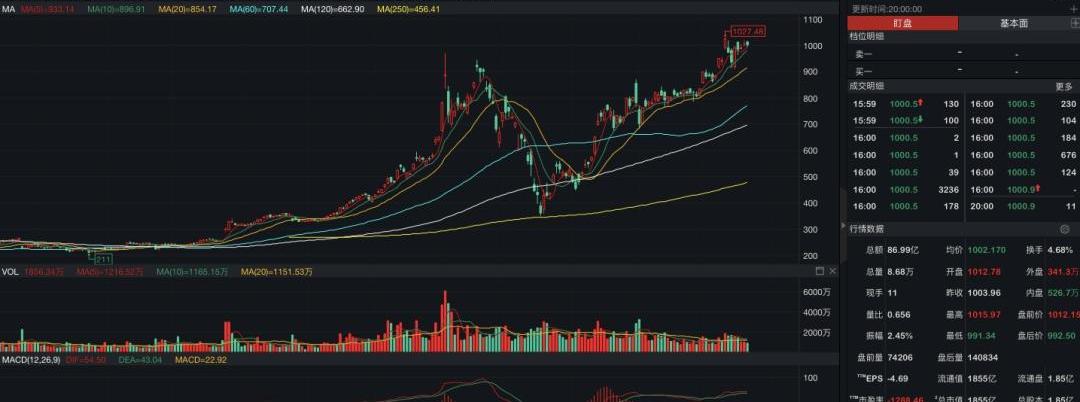Click the plus icon beside 基本面 tab
The height and width of the screenshot is (402, 1080).
[1073, 23]
